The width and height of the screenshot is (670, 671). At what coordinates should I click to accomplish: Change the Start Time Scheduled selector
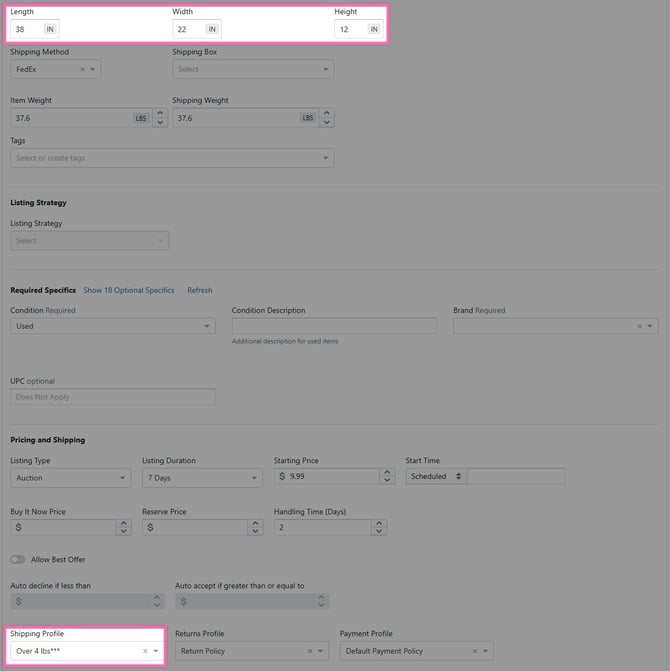437,477
